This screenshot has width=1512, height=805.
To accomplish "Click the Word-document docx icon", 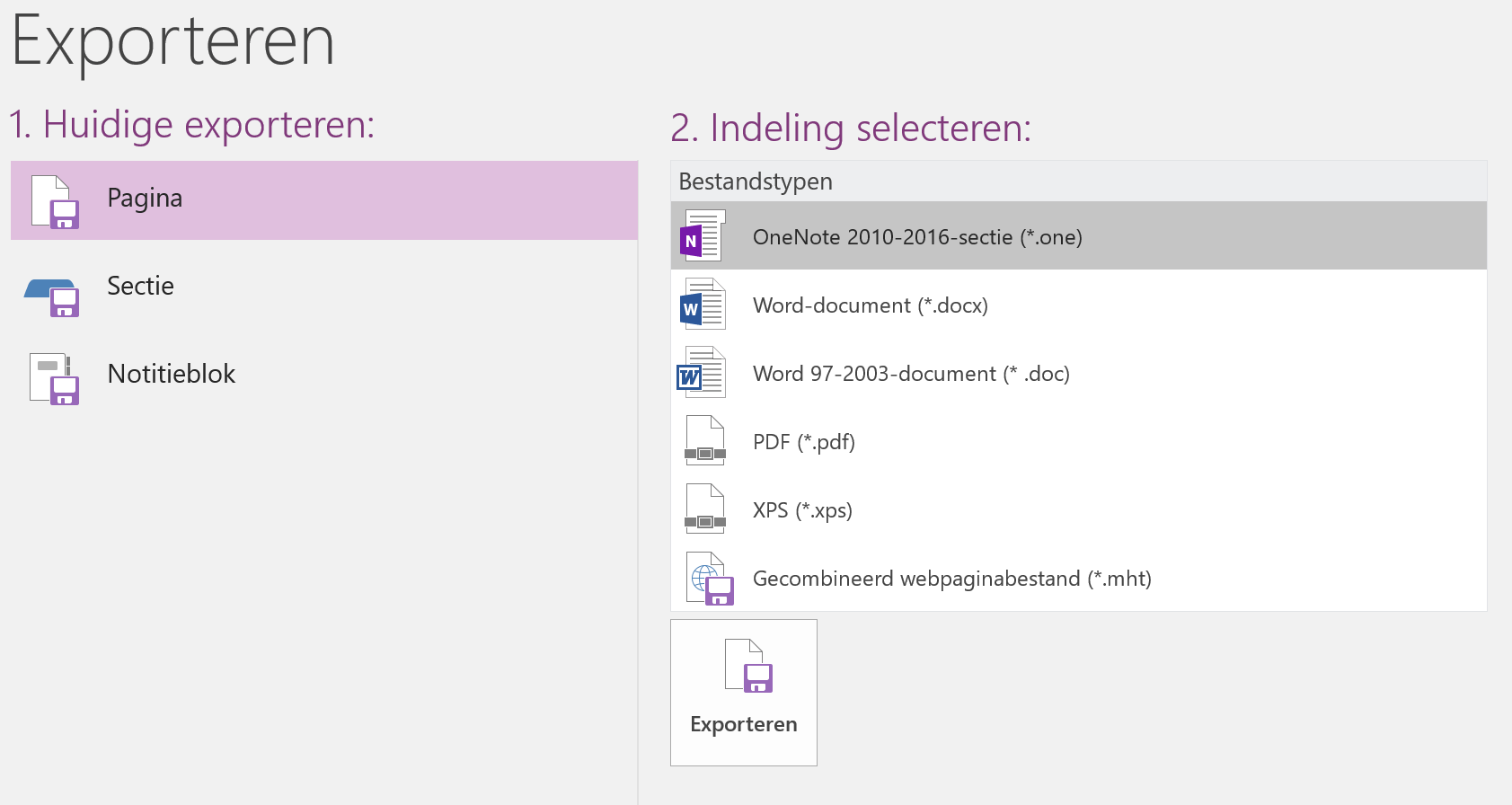I will pyautogui.click(x=703, y=304).
